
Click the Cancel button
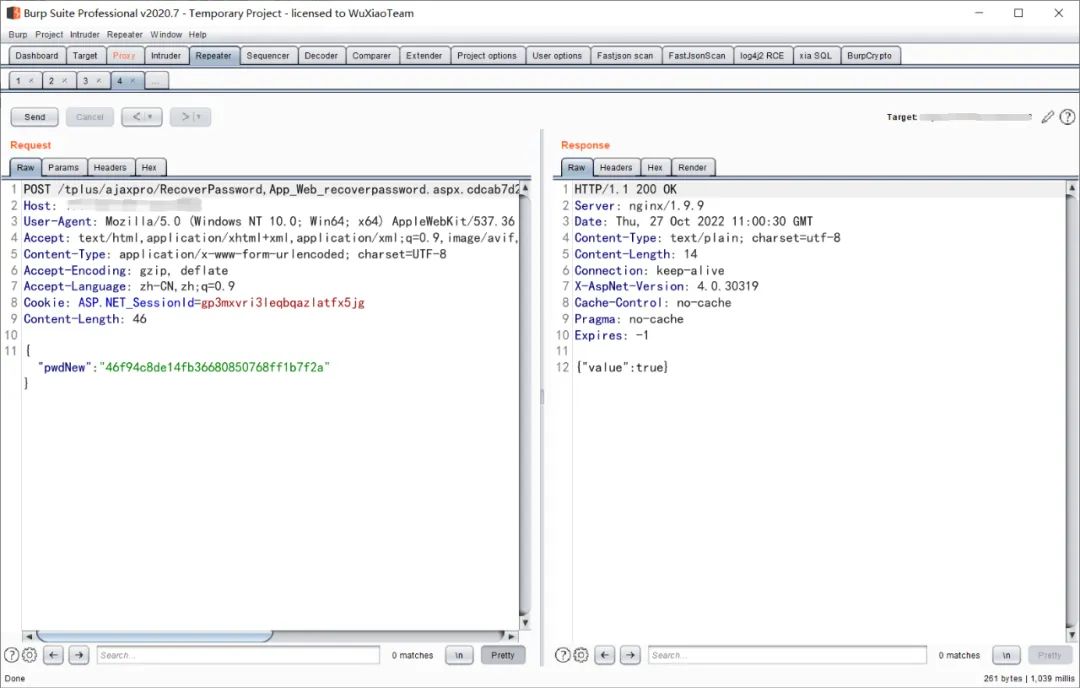pos(90,117)
